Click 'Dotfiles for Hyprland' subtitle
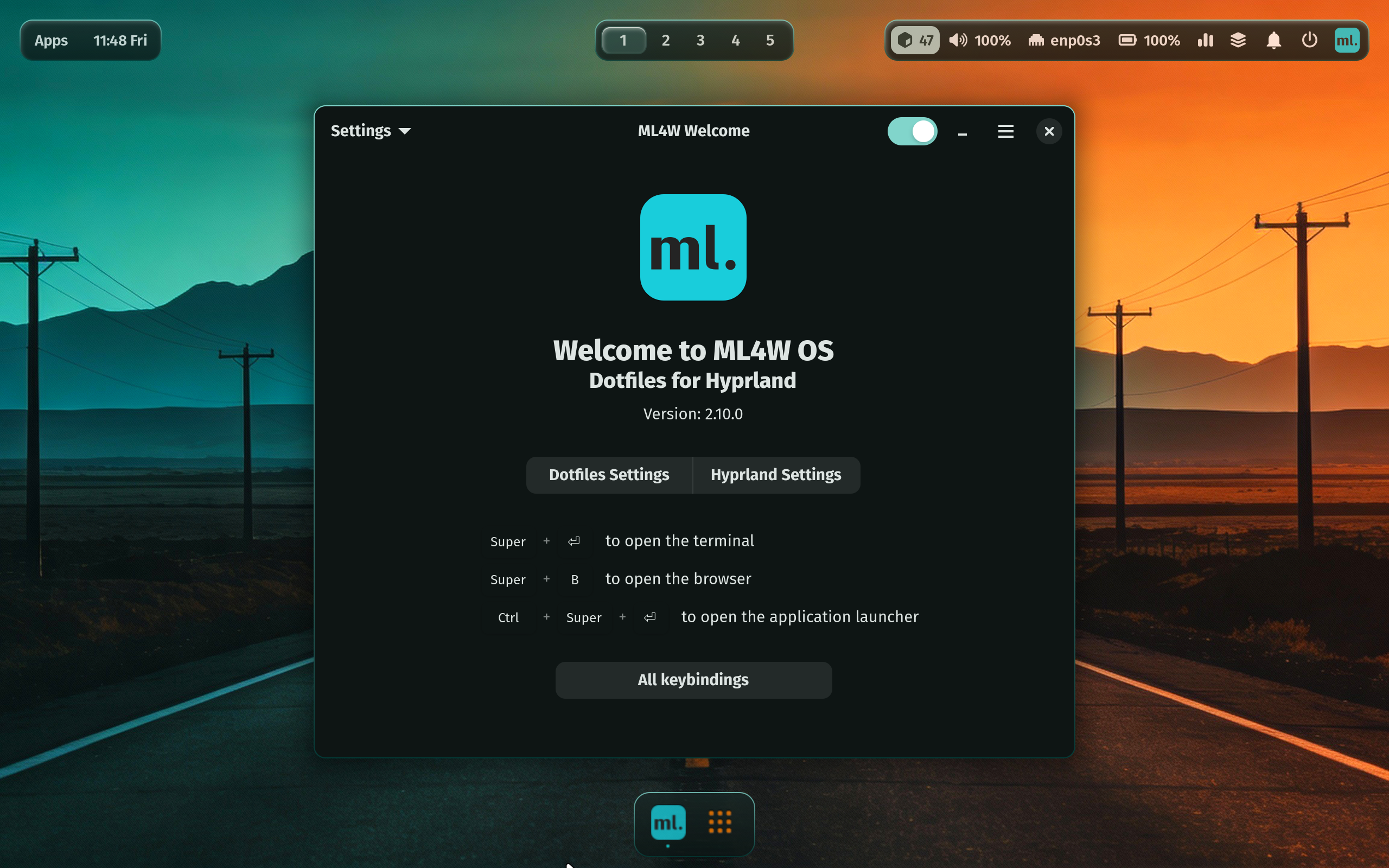 [x=693, y=380]
